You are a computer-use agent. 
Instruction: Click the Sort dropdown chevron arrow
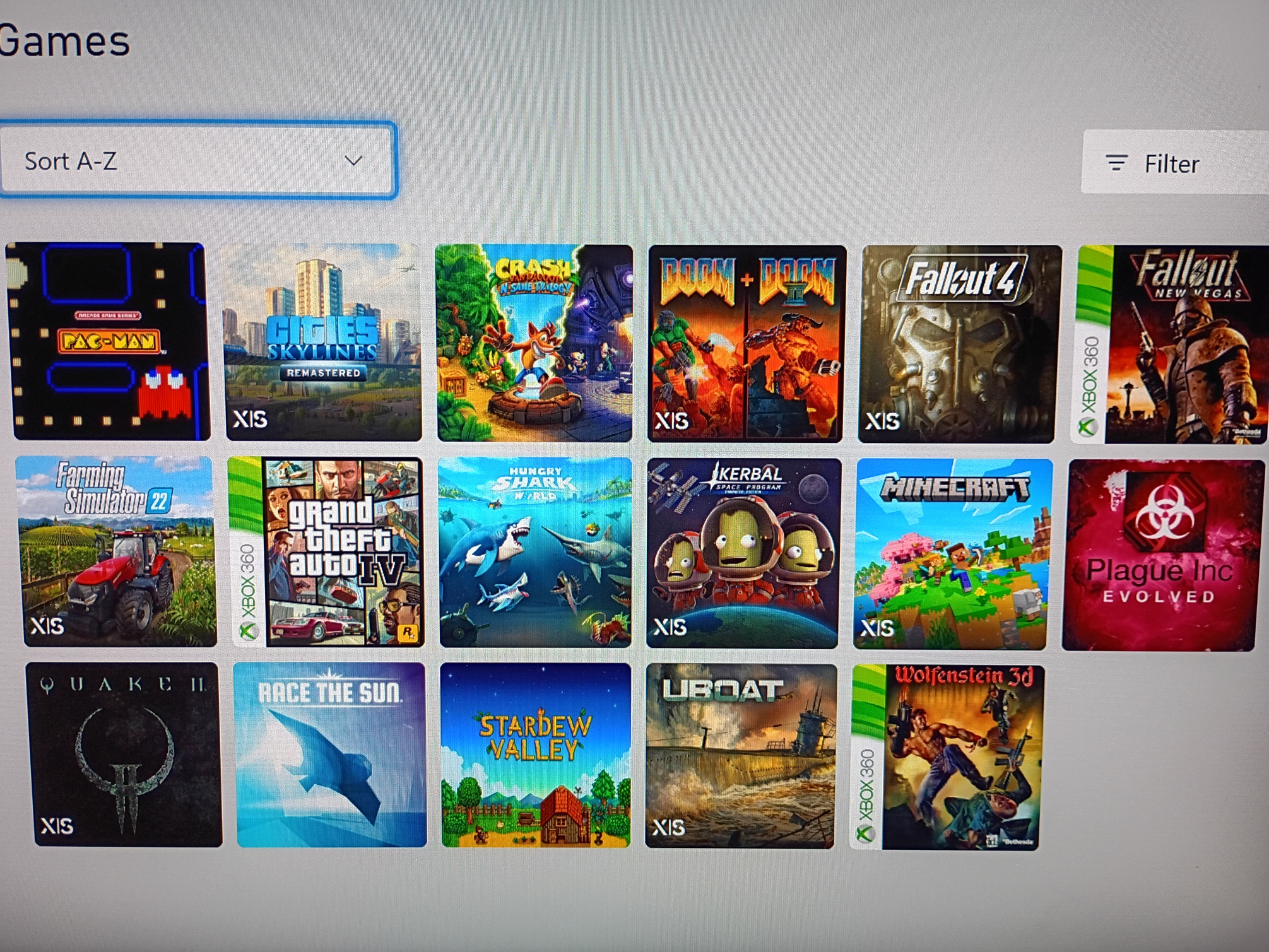tap(353, 160)
